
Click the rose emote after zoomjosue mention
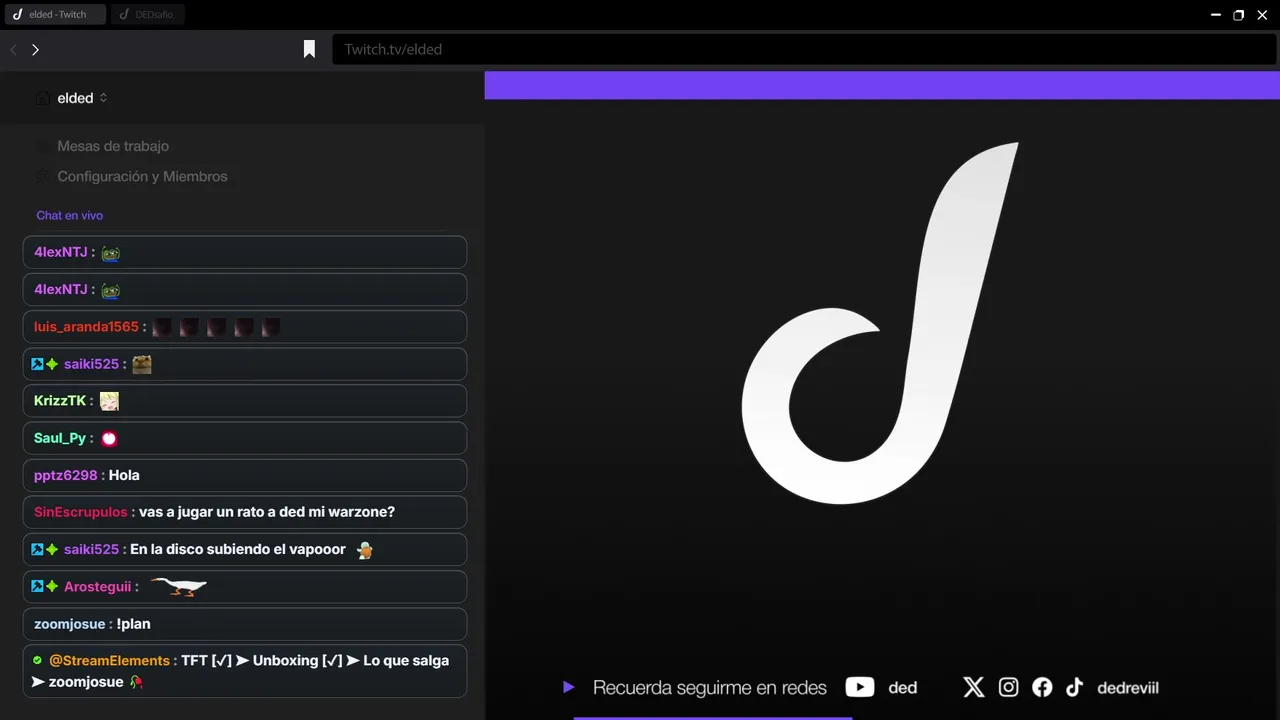136,682
